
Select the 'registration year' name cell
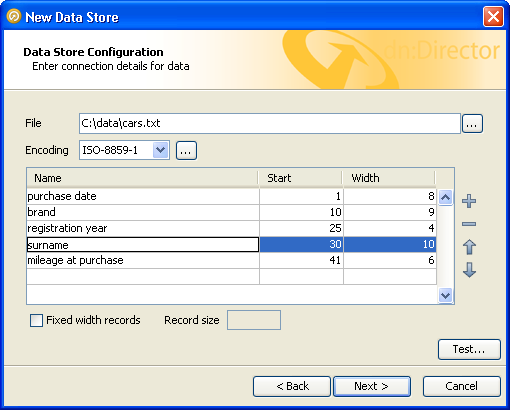[x=143, y=228]
